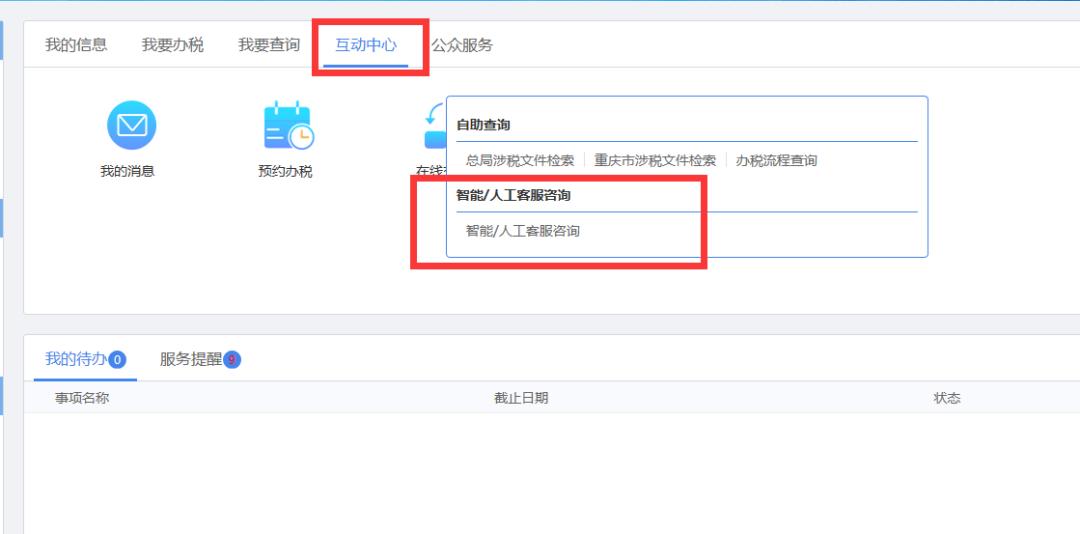Click the 互动中心 tab
The height and width of the screenshot is (534, 1080).
click(x=366, y=45)
